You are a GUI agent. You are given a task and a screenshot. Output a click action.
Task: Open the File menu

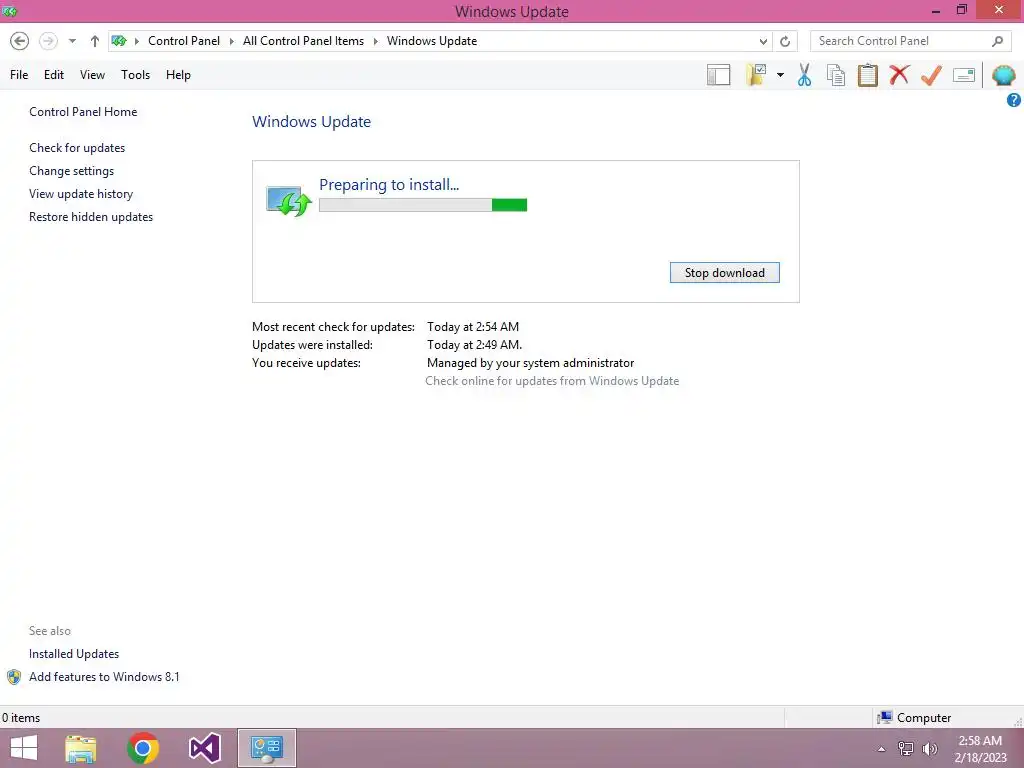pos(19,75)
